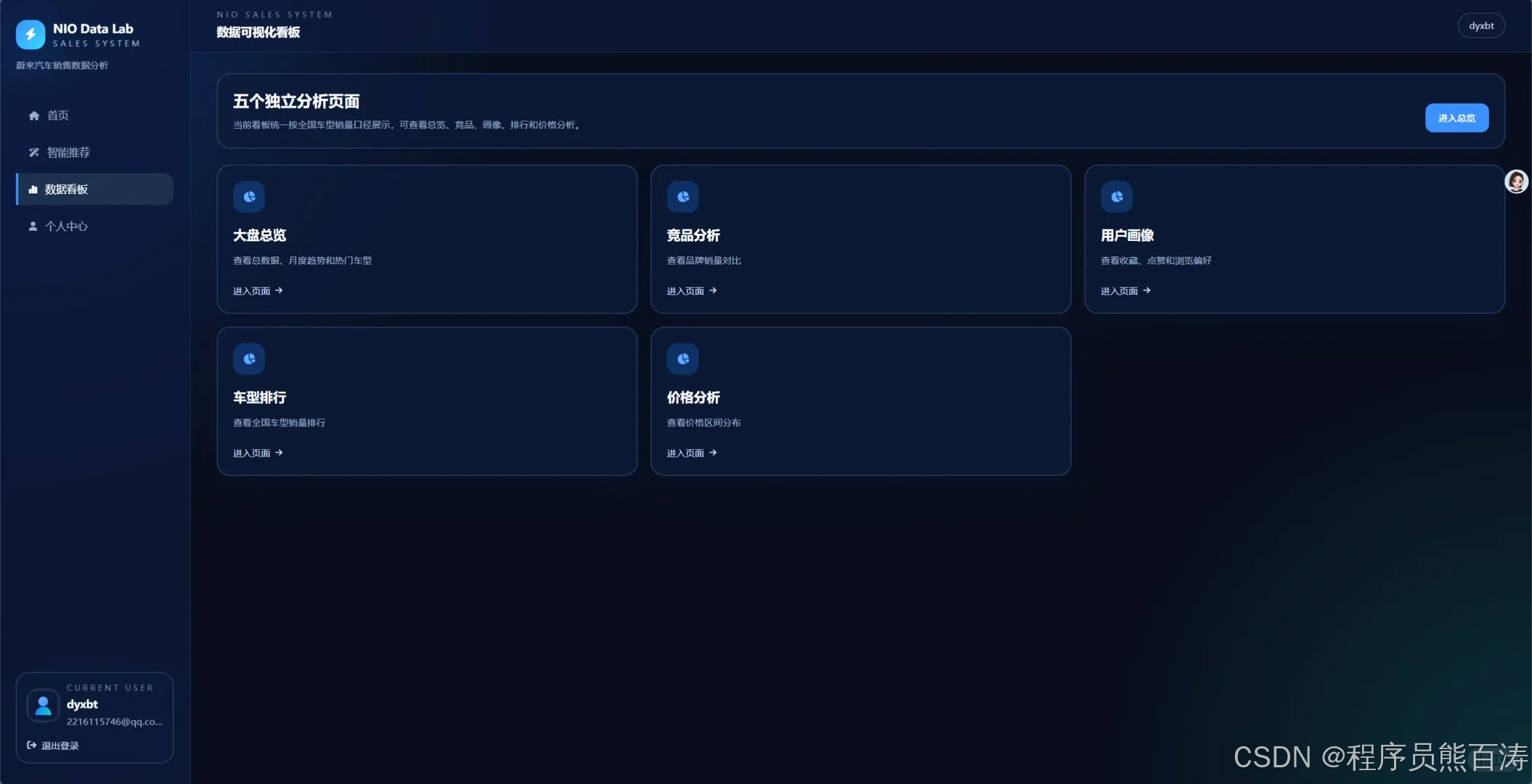Go to 首页 in the sidebar
The width and height of the screenshot is (1532, 784).
click(94, 115)
